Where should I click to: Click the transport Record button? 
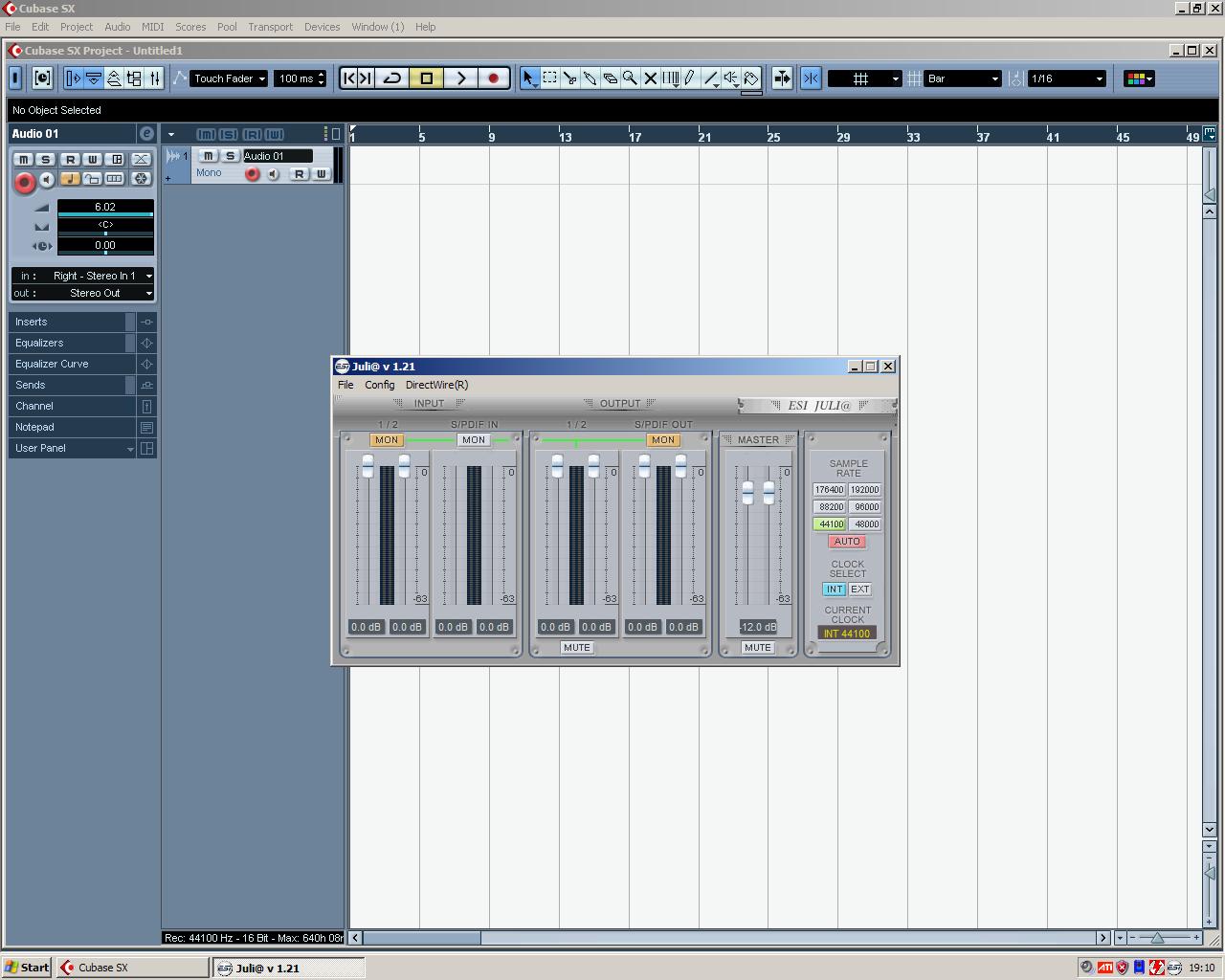(494, 78)
